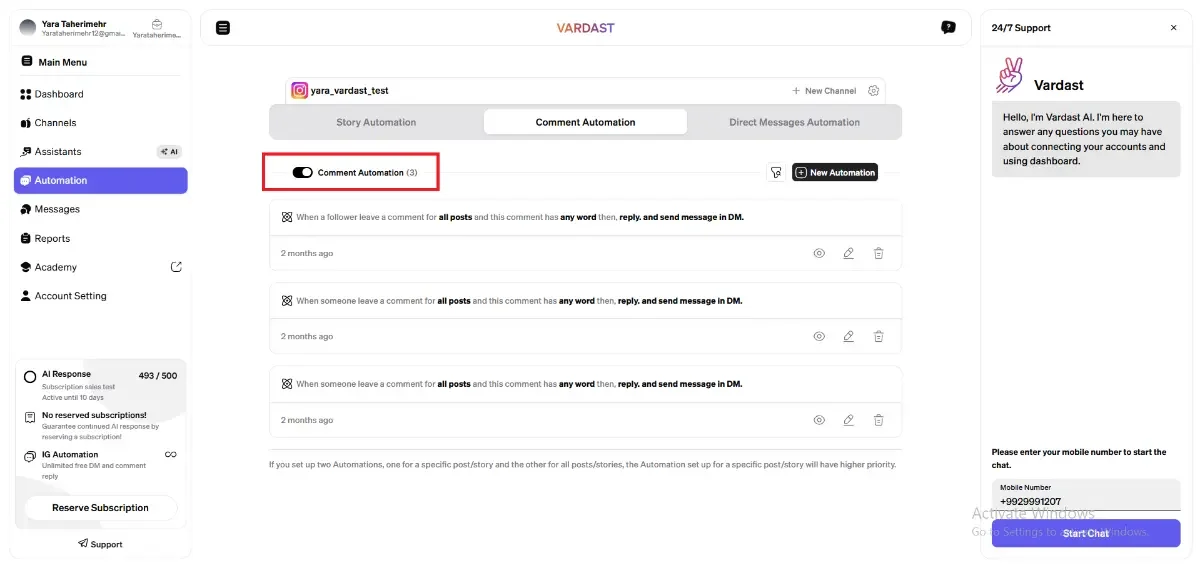Click 'When a follower leave a comment' rule text
The image size is (1200, 568).
pos(520,217)
